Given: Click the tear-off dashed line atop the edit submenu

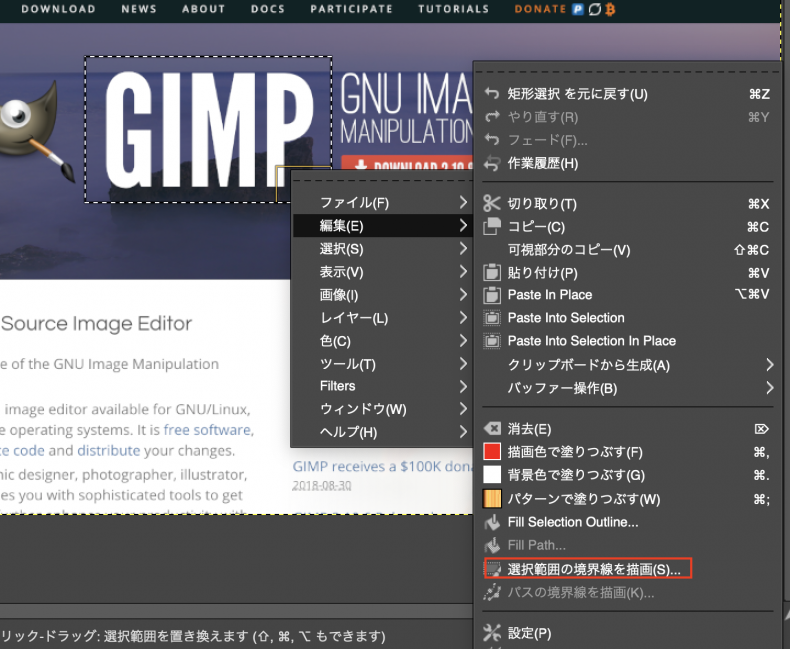Looking at the screenshot, I should click(x=627, y=72).
